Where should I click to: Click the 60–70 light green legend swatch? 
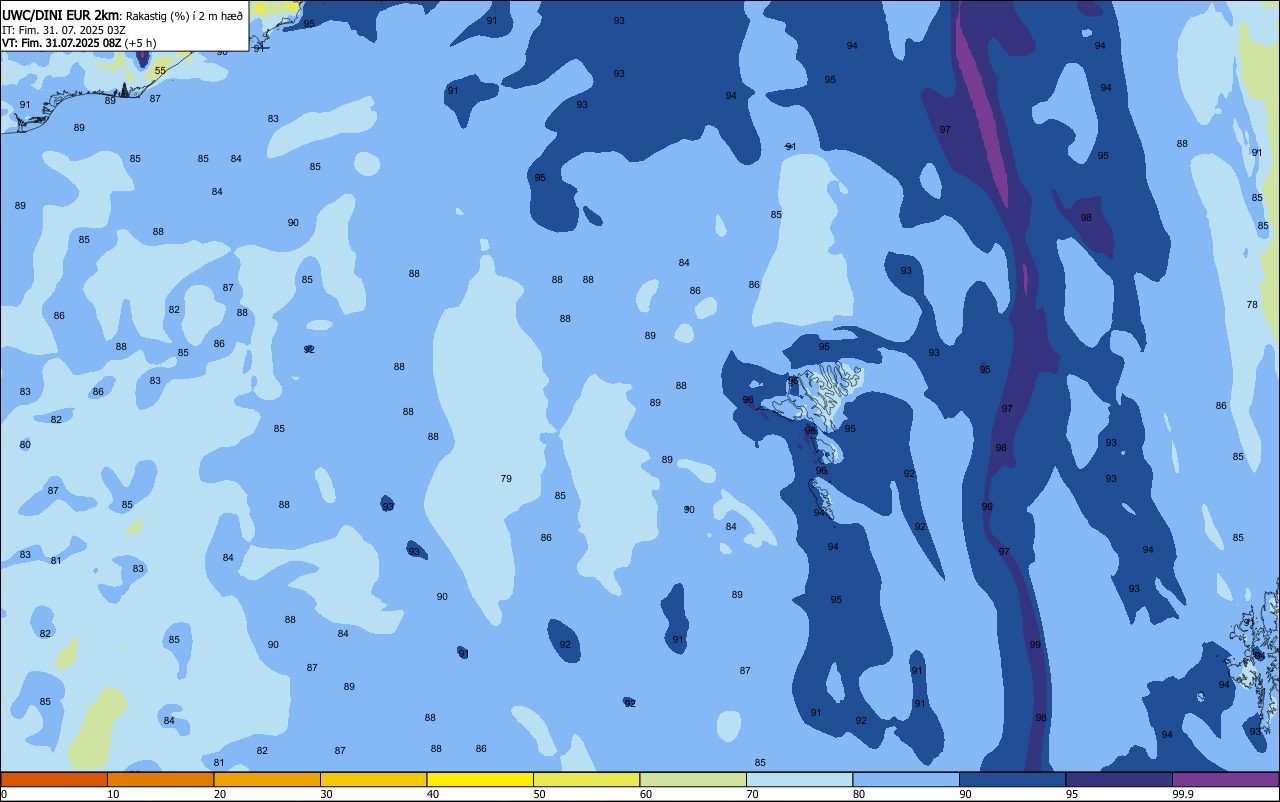point(693,779)
